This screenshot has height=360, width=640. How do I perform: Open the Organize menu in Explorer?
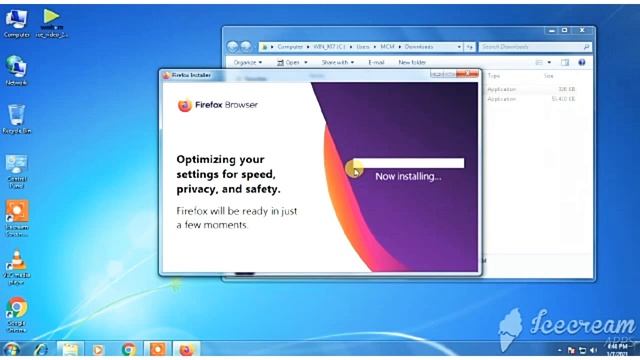(248, 62)
